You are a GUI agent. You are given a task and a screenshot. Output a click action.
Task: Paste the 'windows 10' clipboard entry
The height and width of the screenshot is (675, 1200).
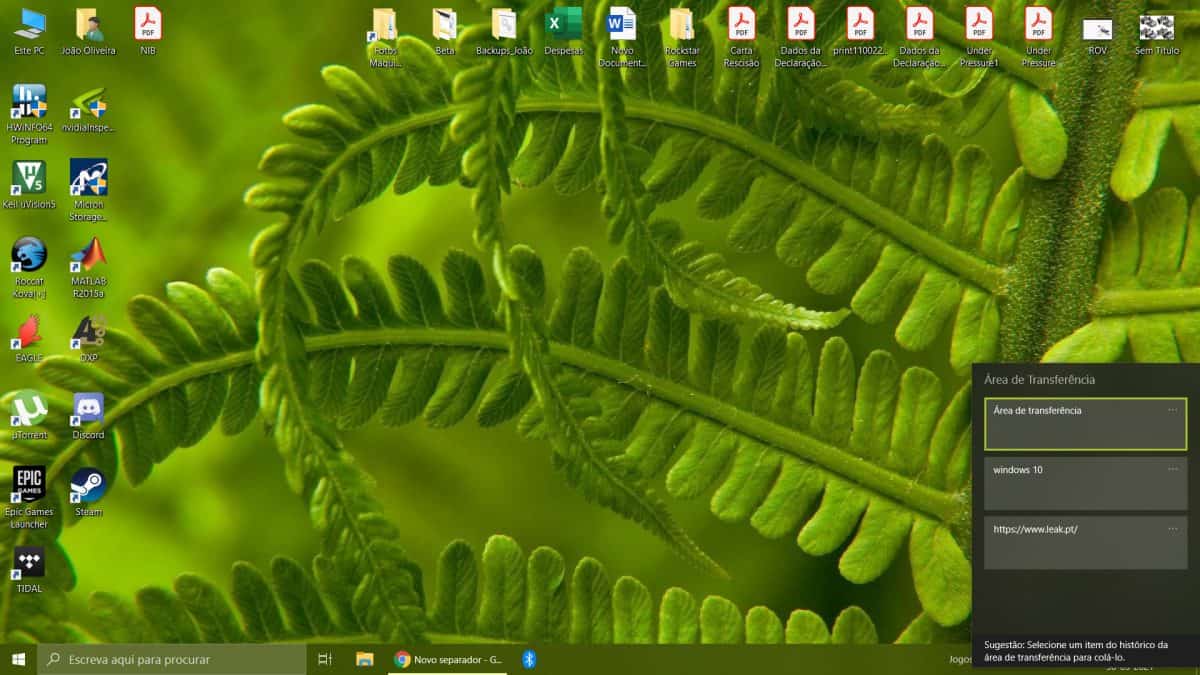1070,484
